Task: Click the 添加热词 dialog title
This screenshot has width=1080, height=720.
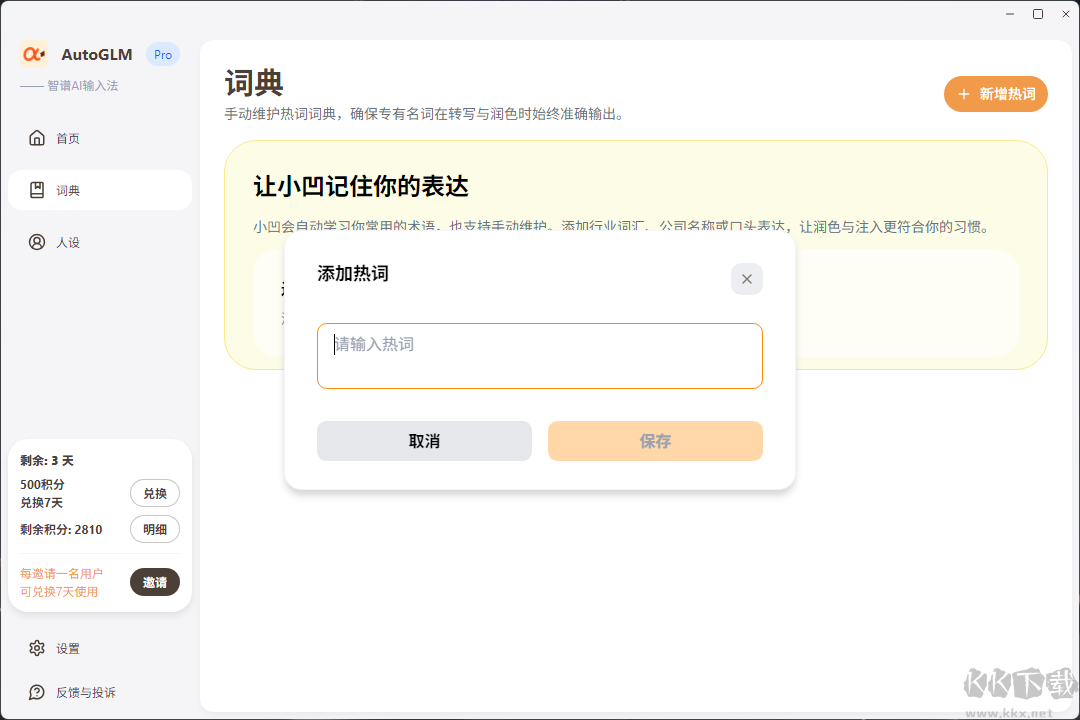Action: click(353, 274)
